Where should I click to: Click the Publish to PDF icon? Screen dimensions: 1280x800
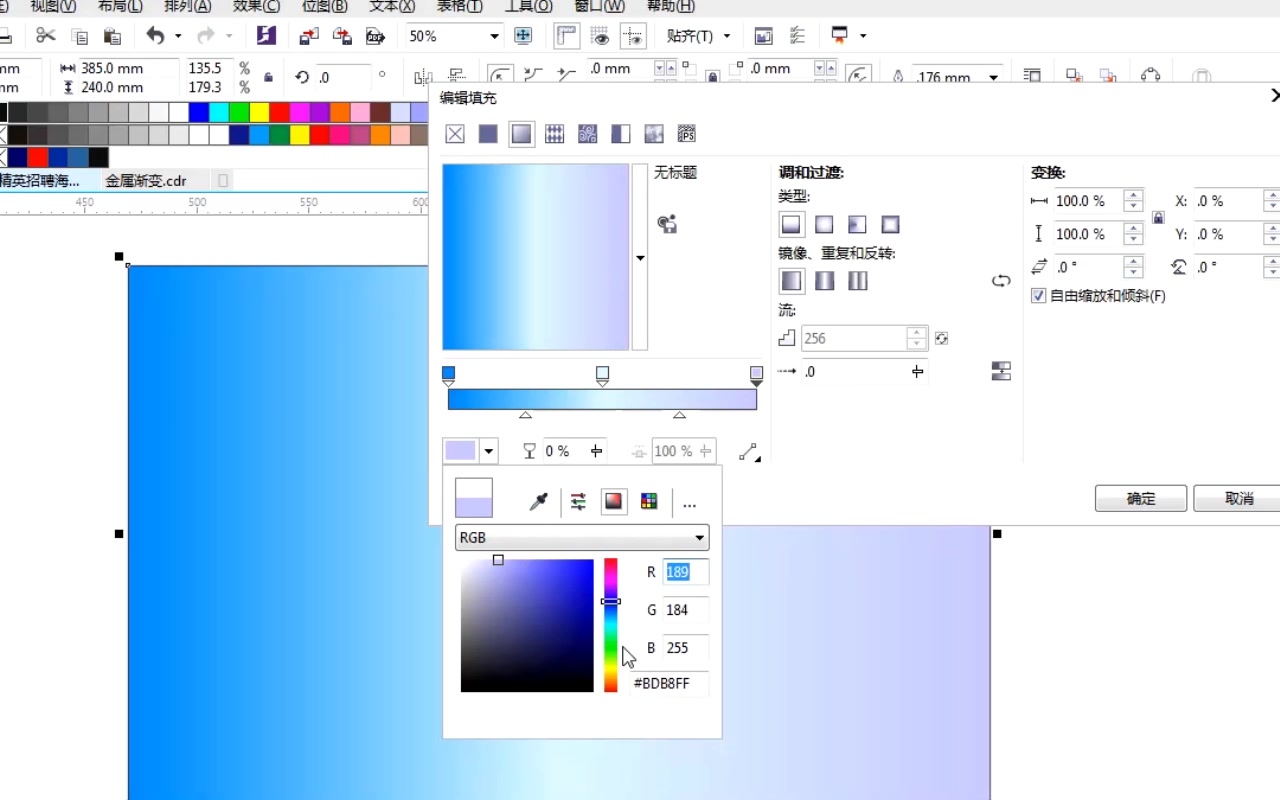tap(376, 36)
